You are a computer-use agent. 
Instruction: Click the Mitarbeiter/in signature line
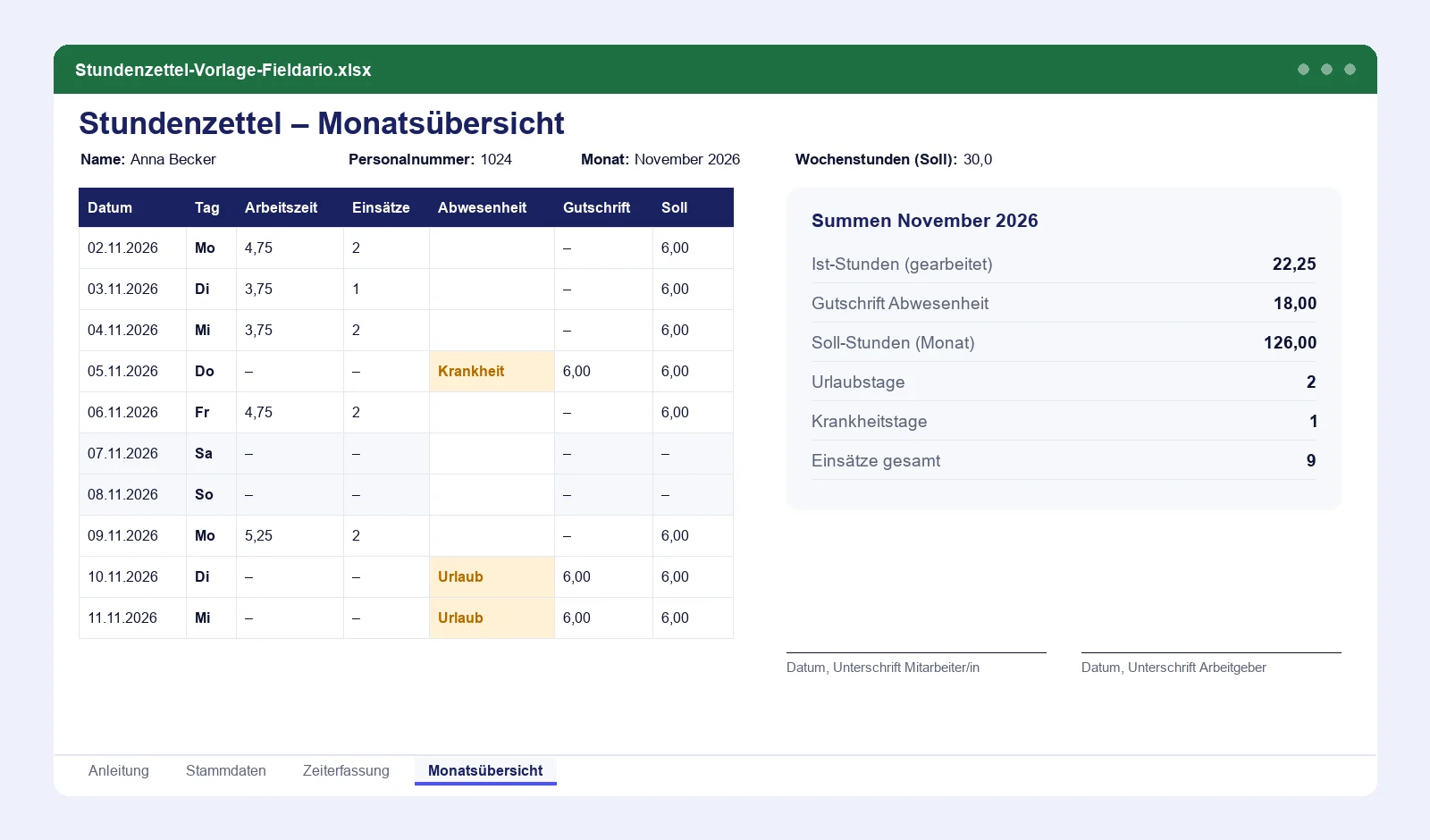pyautogui.click(x=916, y=652)
